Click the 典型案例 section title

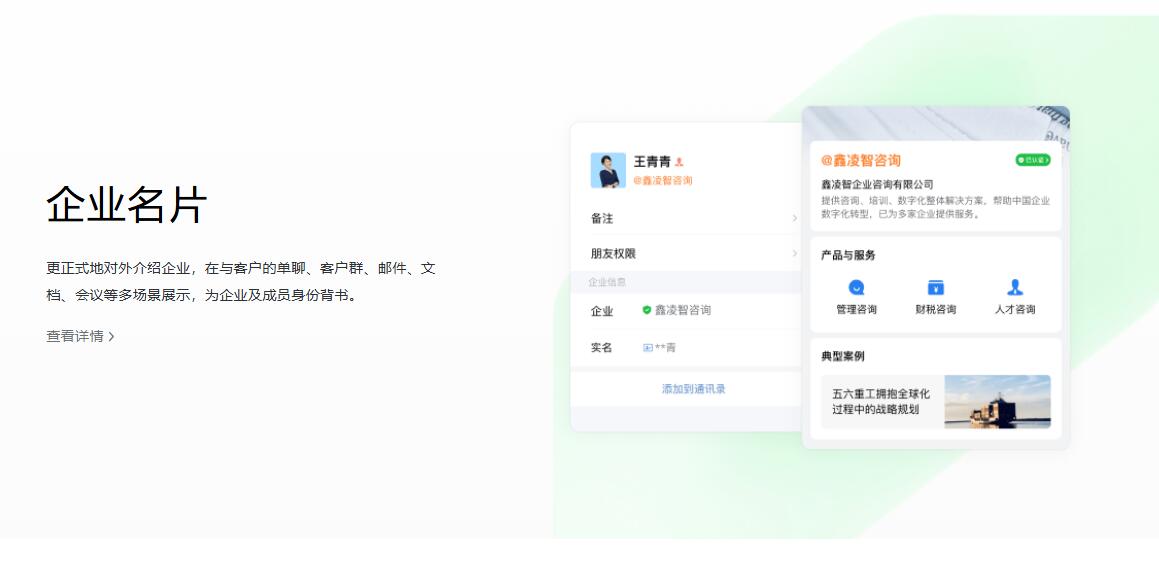(843, 356)
